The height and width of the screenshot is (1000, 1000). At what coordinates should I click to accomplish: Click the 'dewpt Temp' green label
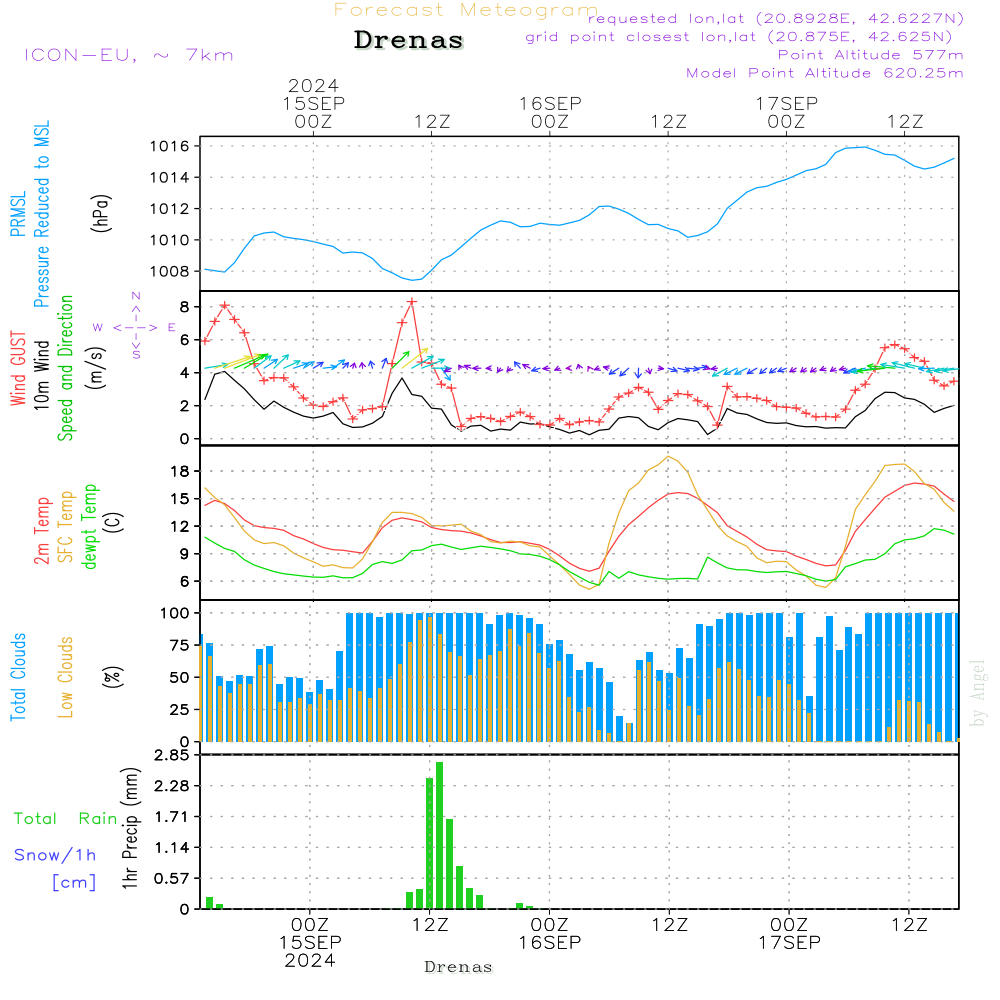point(89,526)
